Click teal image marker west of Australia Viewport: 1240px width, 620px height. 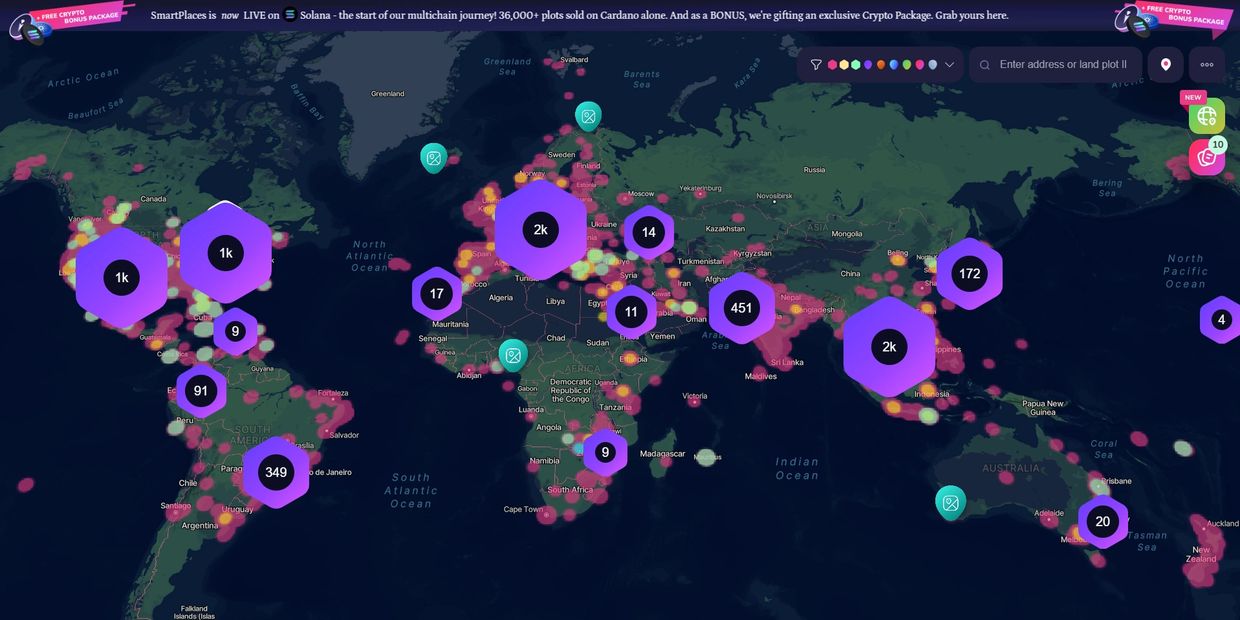coord(950,502)
